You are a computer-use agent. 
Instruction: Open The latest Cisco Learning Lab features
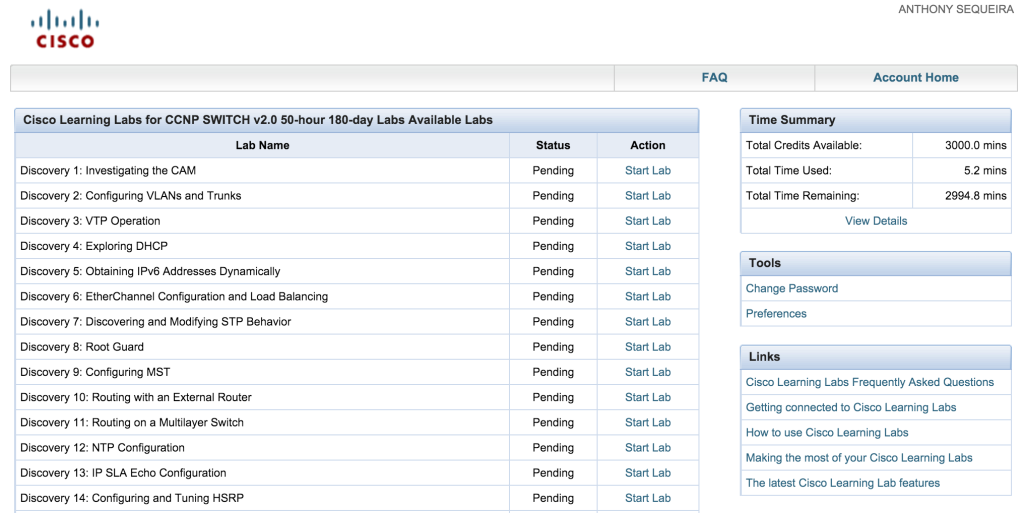[x=842, y=484]
